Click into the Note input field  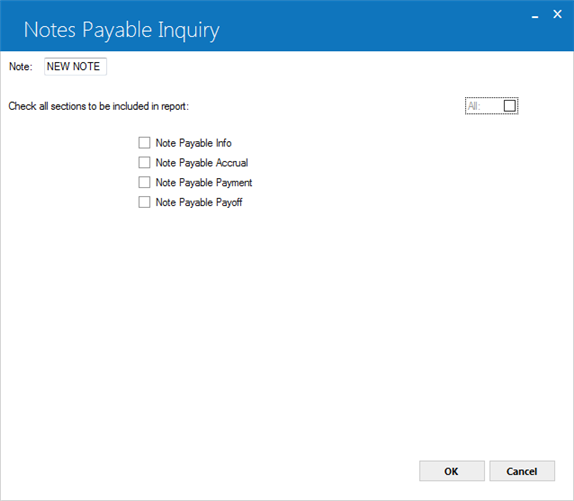pos(75,67)
